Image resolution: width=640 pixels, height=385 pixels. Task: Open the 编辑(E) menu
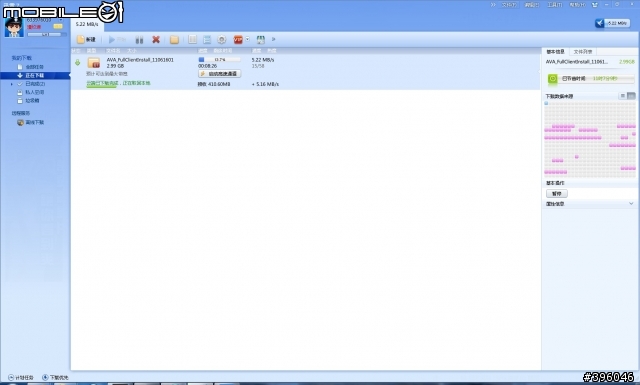point(531,5)
